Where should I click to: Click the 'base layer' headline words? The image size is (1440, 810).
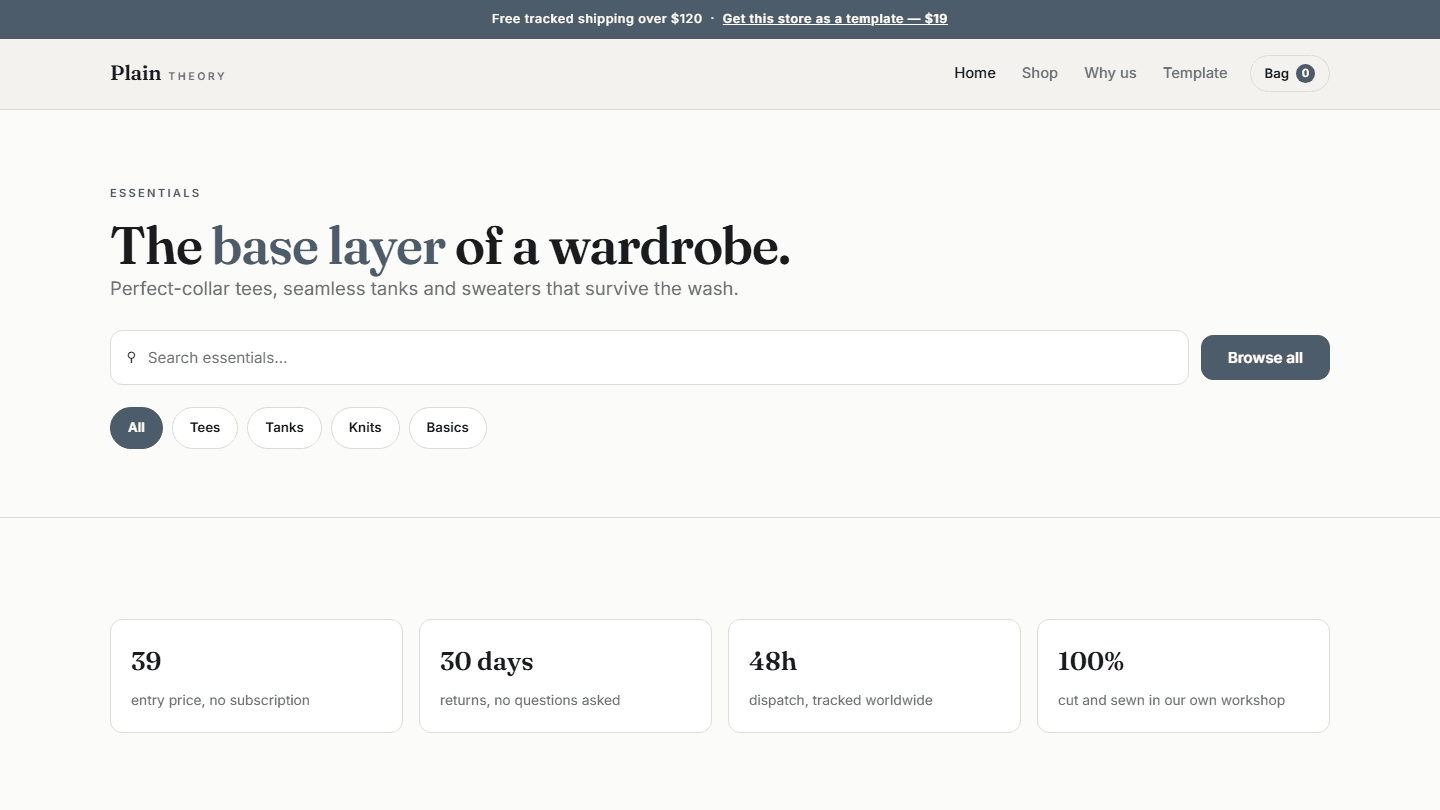329,247
